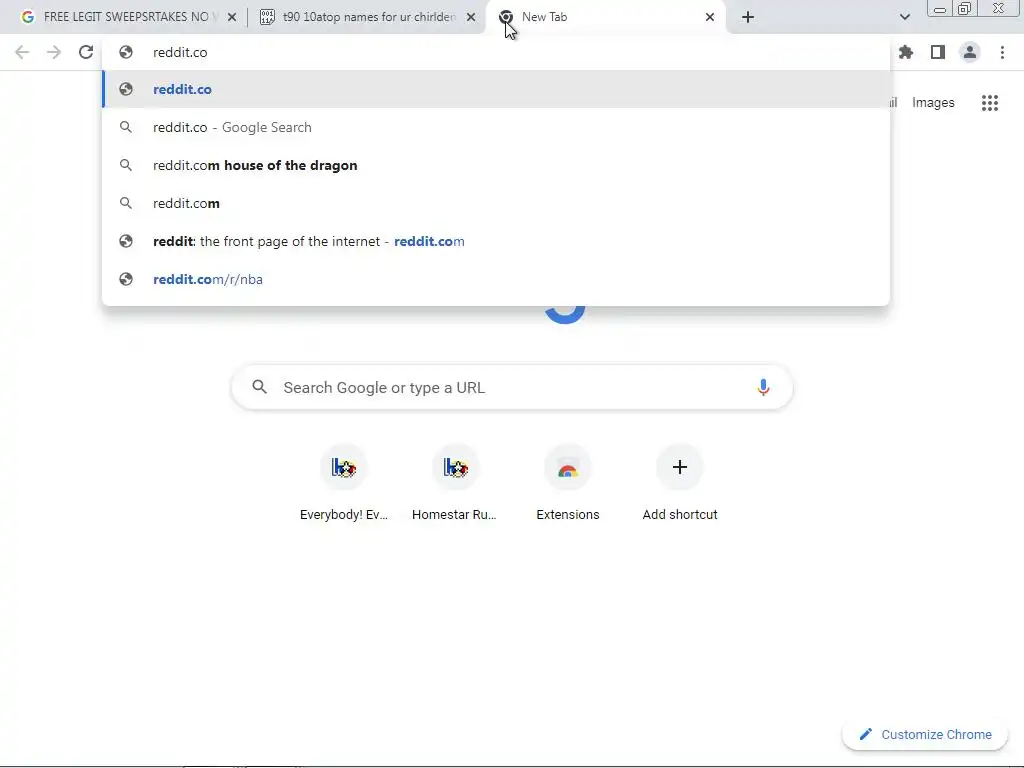Viewport: 1024px width, 768px height.
Task: Close the New Tab tab
Action: coord(710,17)
